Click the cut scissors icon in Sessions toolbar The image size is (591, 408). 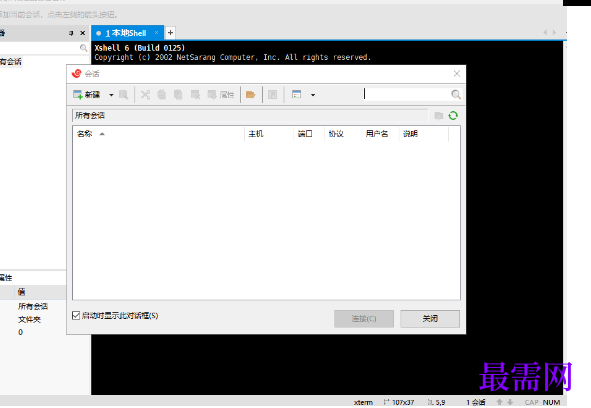pos(145,94)
